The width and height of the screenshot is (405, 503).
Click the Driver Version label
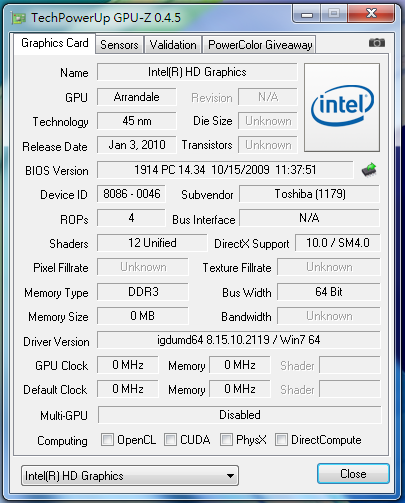(56, 342)
